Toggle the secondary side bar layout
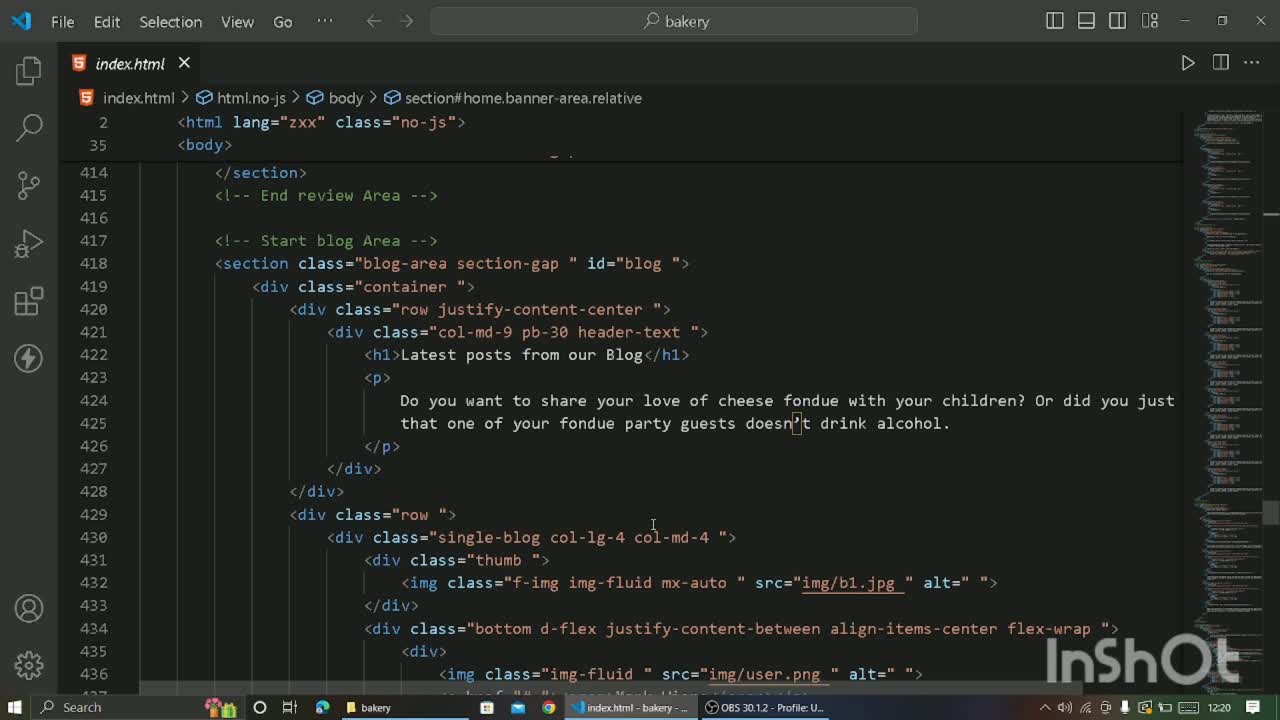Image resolution: width=1280 pixels, height=720 pixels. (x=1118, y=21)
